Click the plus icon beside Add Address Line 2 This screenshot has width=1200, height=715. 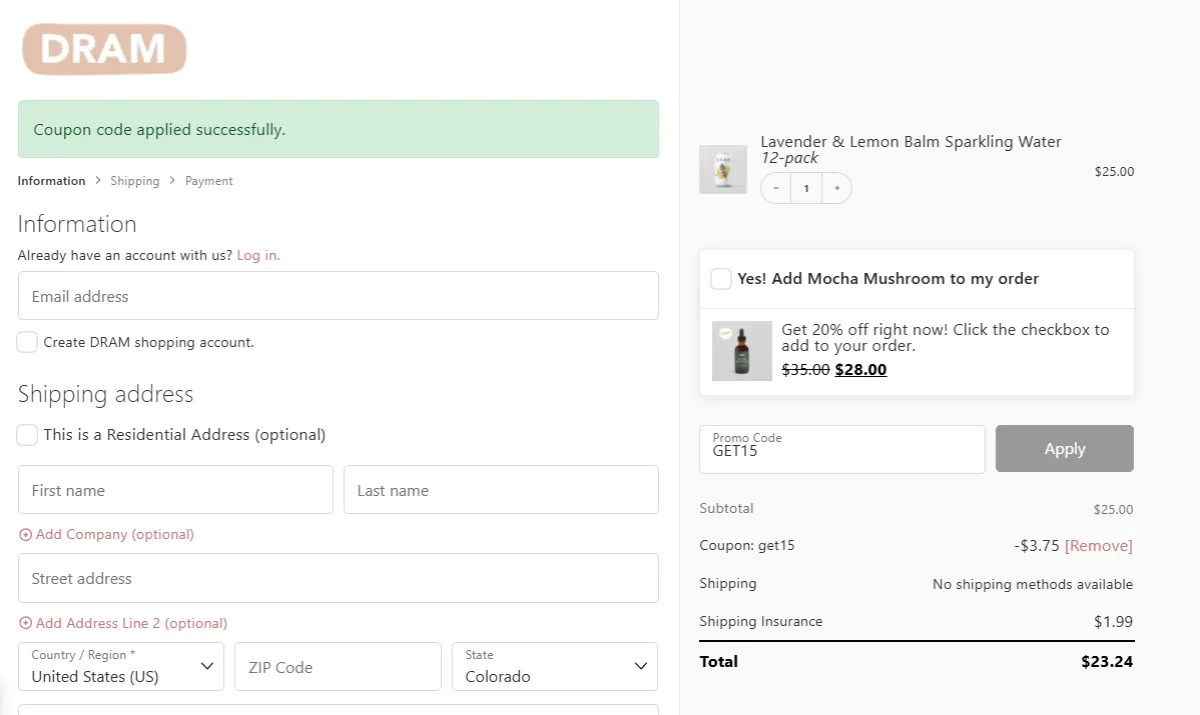[26, 624]
